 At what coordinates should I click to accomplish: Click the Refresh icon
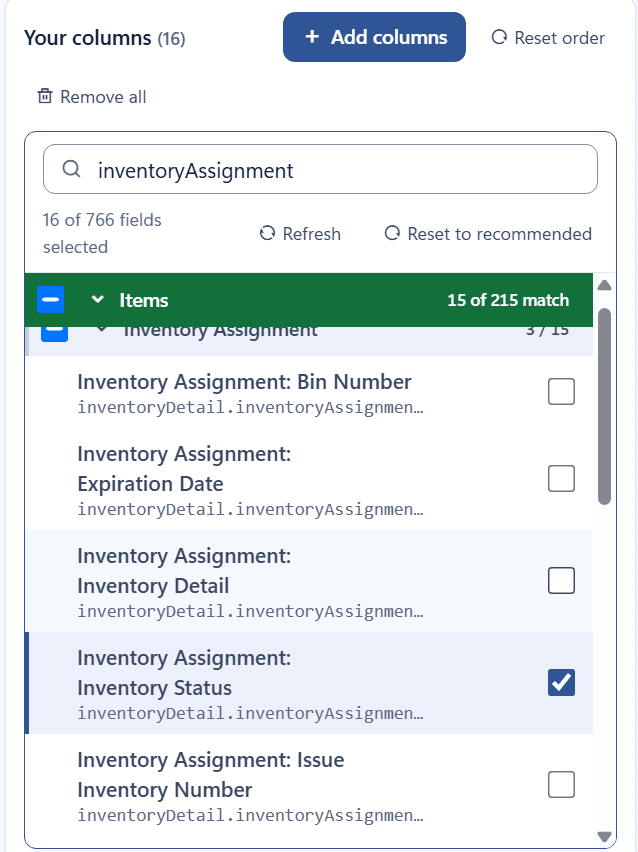pyautogui.click(x=267, y=233)
